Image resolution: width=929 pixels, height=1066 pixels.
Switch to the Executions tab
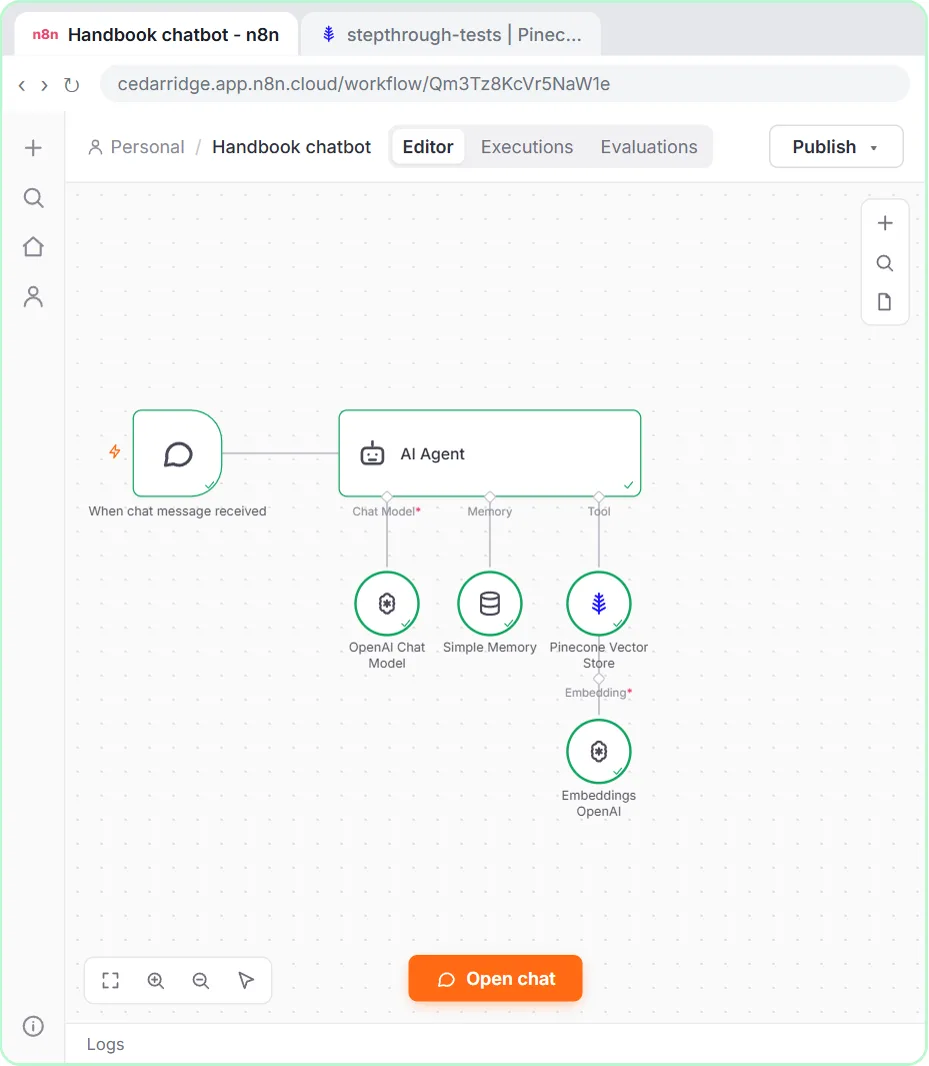pyautogui.click(x=527, y=147)
